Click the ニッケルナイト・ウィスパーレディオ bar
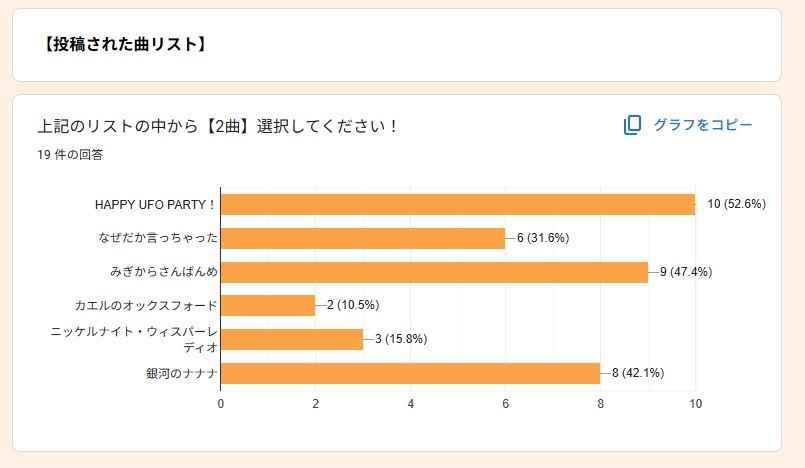The height and width of the screenshot is (468, 805). point(291,339)
